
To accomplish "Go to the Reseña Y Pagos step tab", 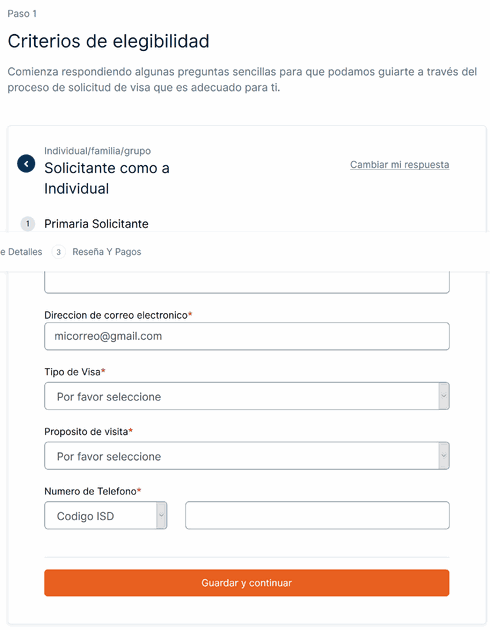I will (x=106, y=252).
